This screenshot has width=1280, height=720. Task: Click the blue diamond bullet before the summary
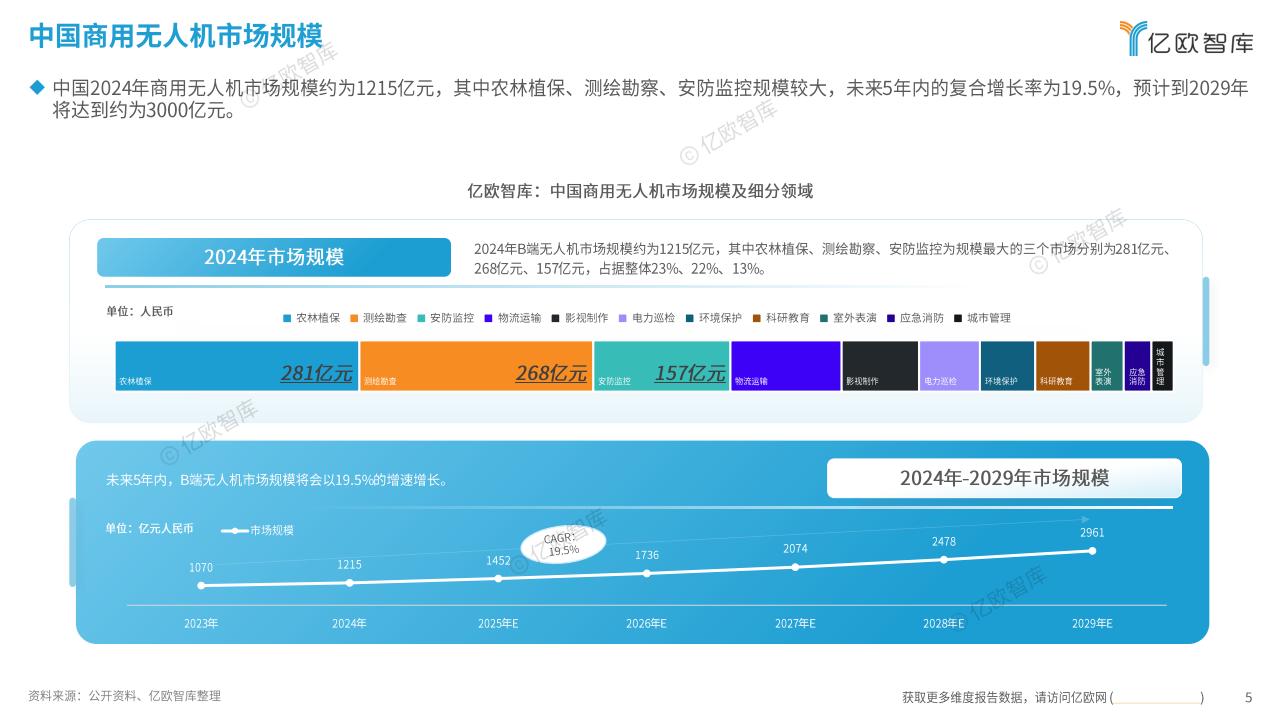pyautogui.click(x=37, y=88)
